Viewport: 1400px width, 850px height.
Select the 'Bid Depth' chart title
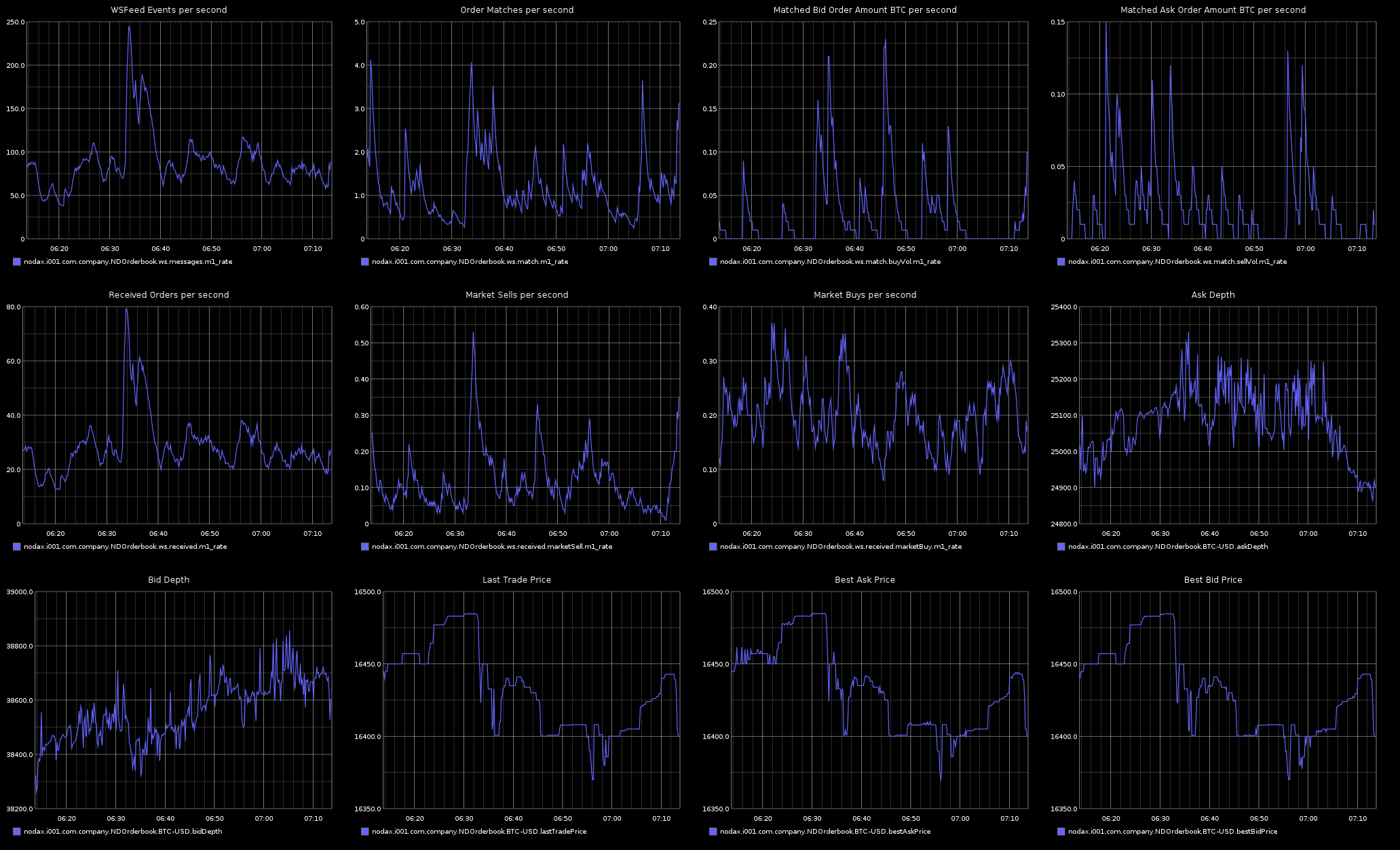(x=169, y=580)
